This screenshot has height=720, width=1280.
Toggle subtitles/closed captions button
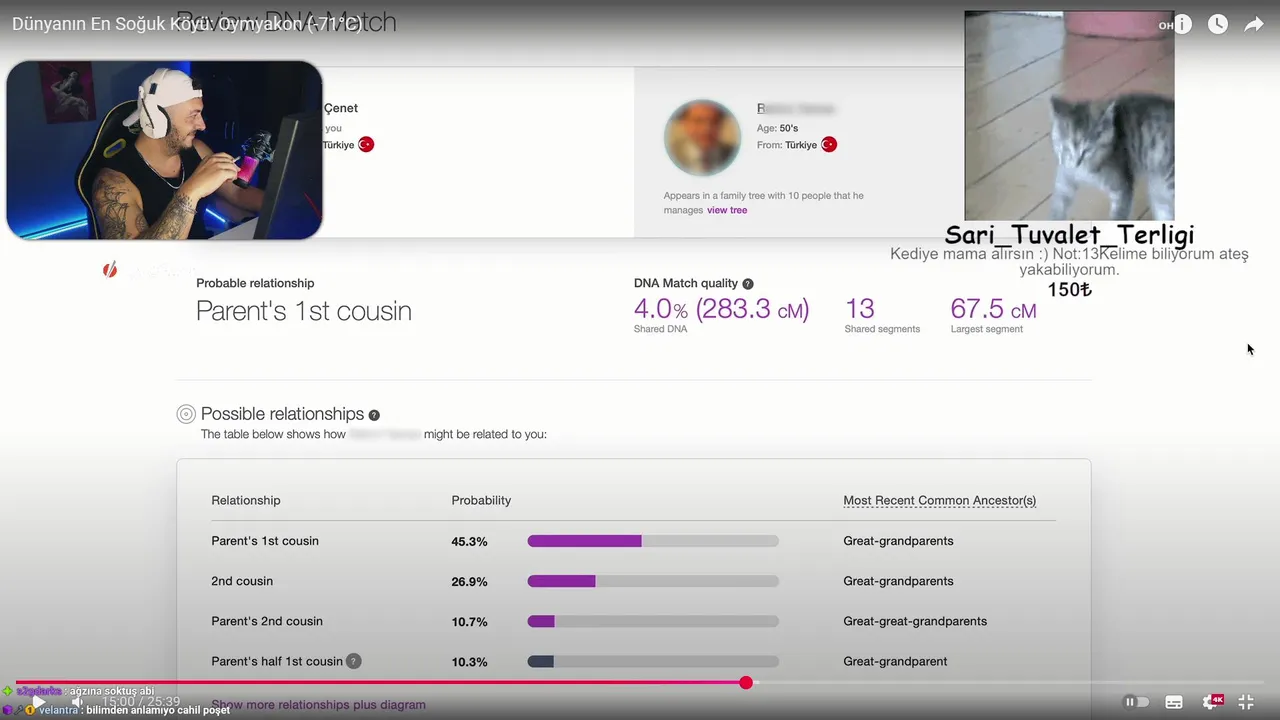[1174, 702]
